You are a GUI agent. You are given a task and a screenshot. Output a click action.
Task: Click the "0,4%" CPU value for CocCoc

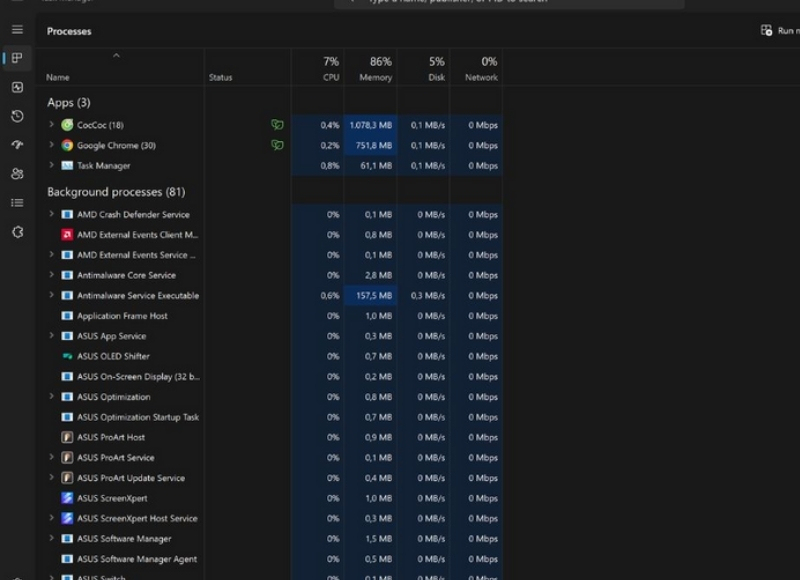(x=330, y=125)
